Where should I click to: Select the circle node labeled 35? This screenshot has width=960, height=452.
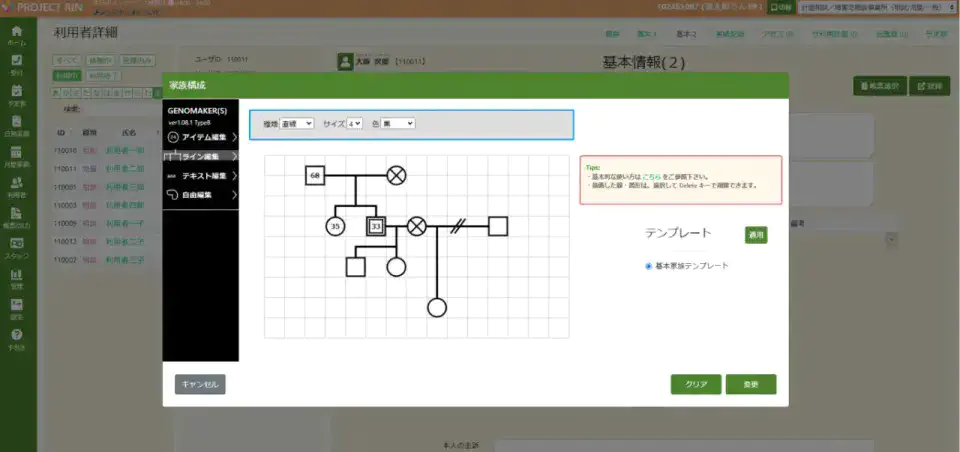tap(336, 227)
